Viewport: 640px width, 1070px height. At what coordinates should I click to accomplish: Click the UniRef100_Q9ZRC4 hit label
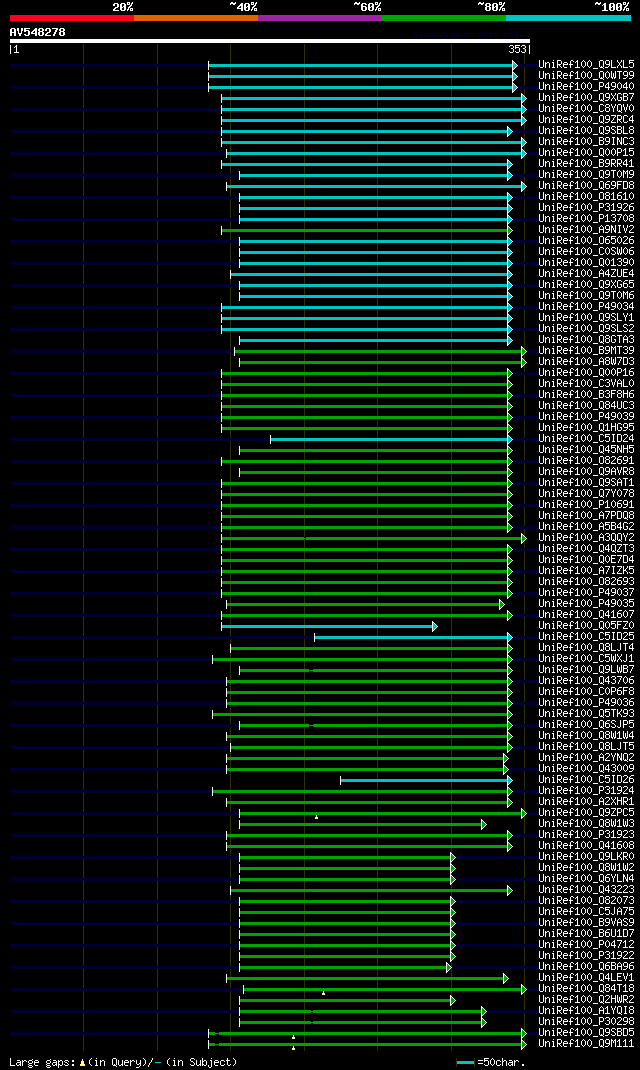pos(586,119)
